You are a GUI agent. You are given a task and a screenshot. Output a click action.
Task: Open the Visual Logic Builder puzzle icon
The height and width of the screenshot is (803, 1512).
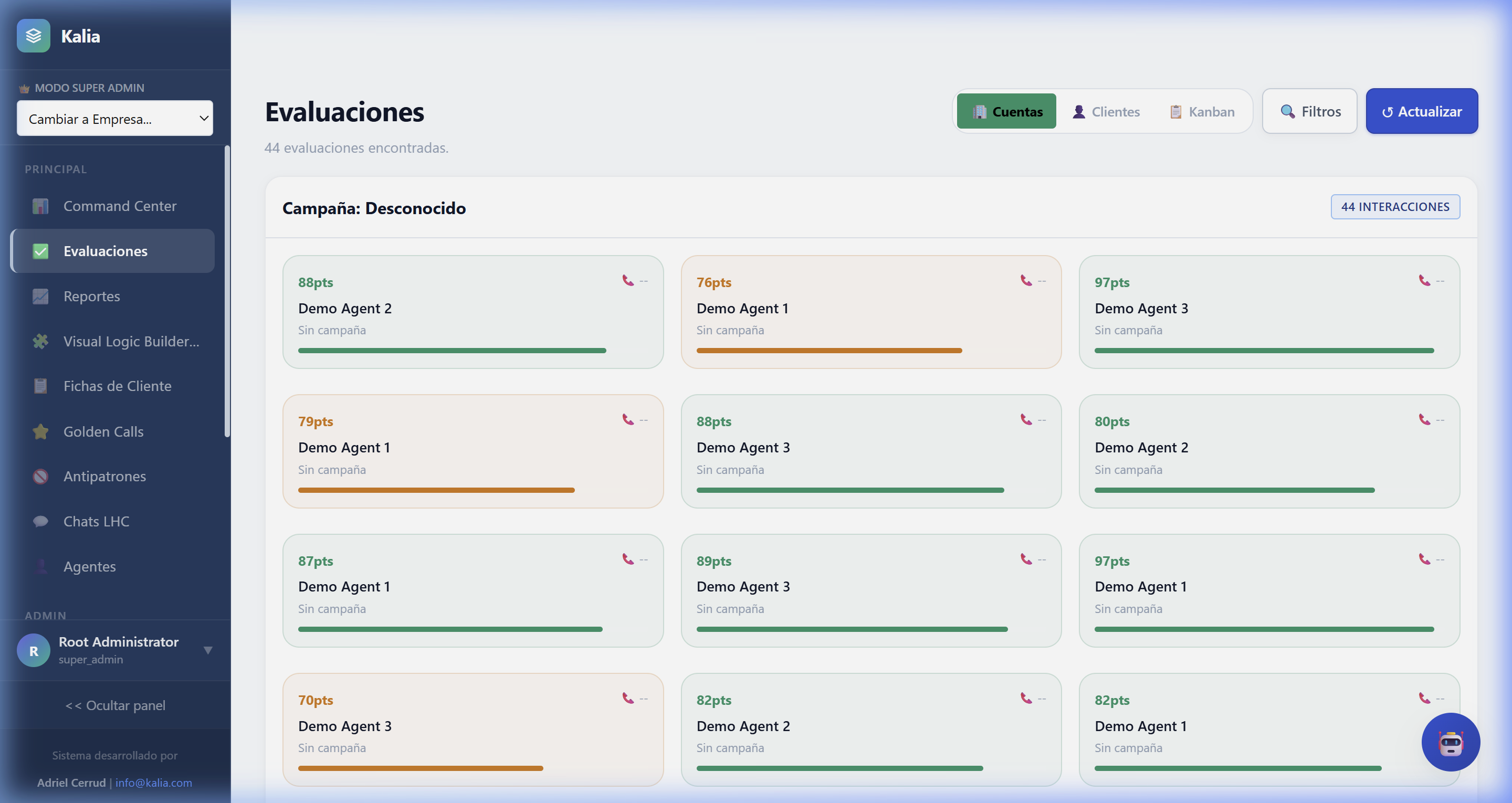tap(40, 341)
